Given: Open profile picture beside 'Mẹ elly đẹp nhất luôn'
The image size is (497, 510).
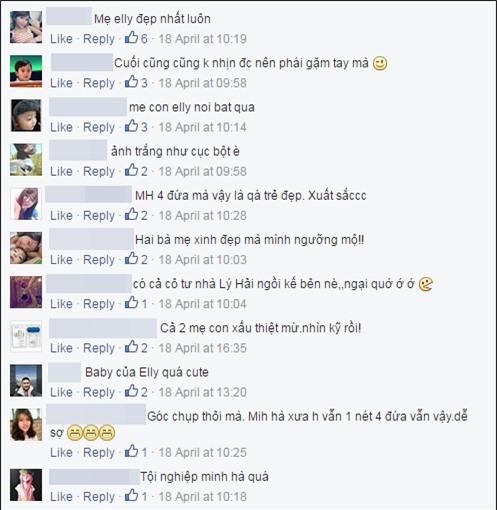Looking at the screenshot, I should (26, 27).
